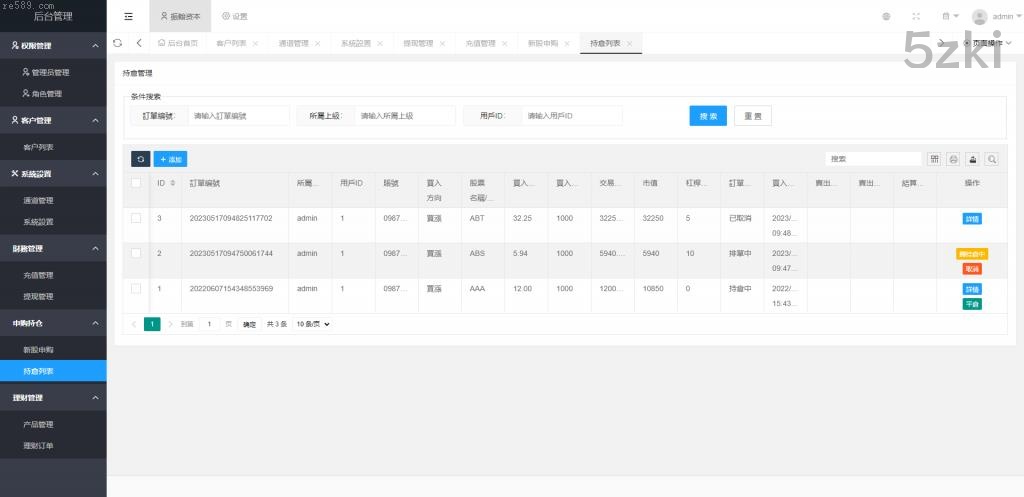The height and width of the screenshot is (497, 1024).
Task: Click the tab bar refresh icon
Action: [x=118, y=43]
